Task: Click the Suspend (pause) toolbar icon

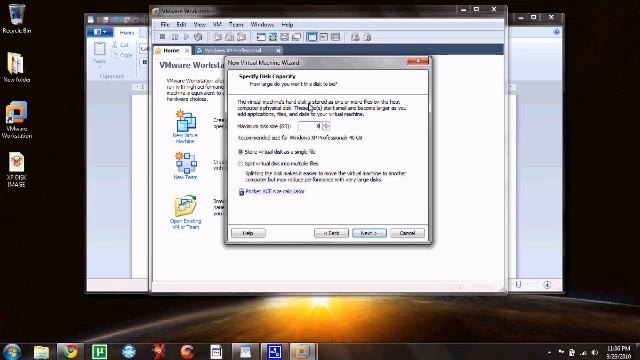Action: point(175,37)
